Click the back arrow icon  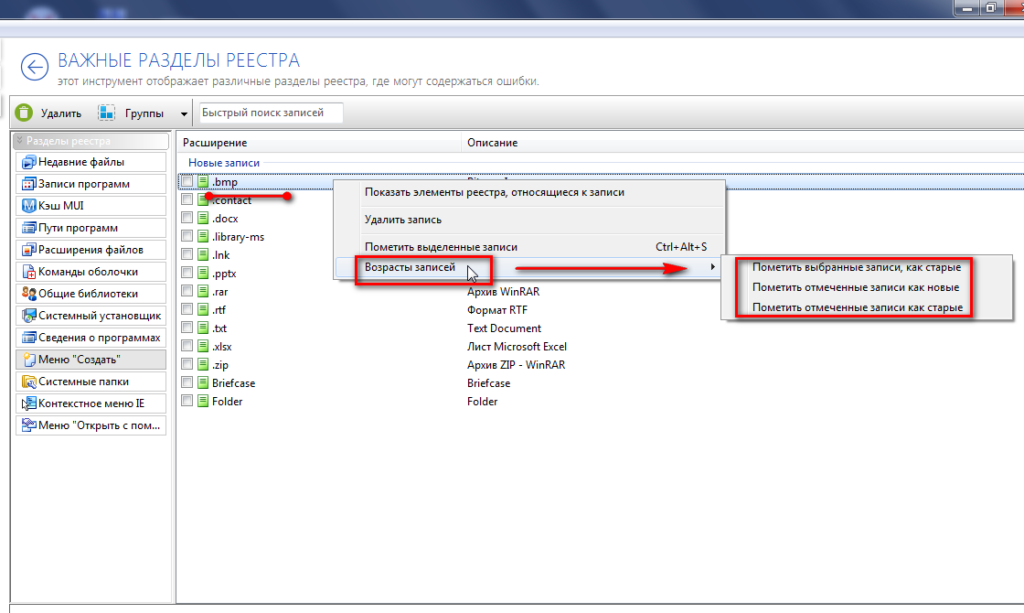point(35,67)
